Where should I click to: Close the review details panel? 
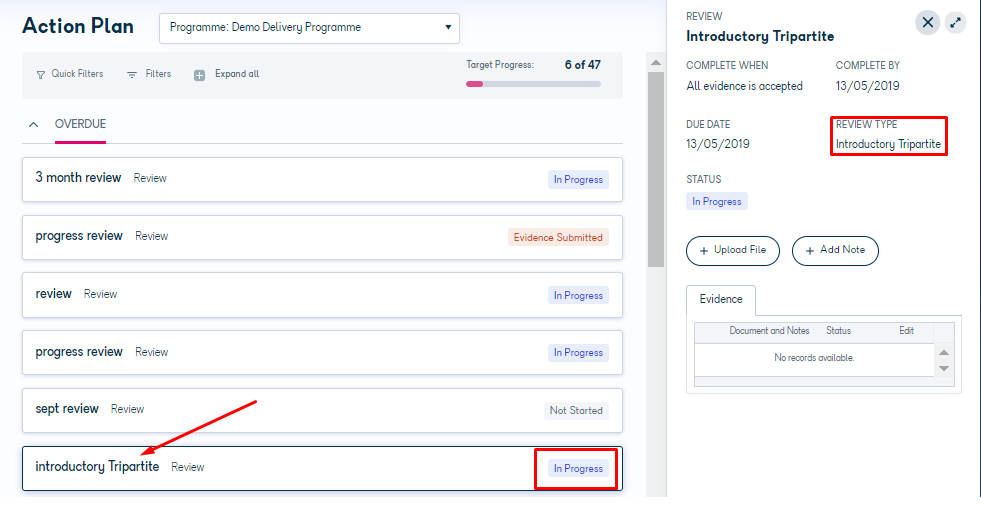coord(928,23)
